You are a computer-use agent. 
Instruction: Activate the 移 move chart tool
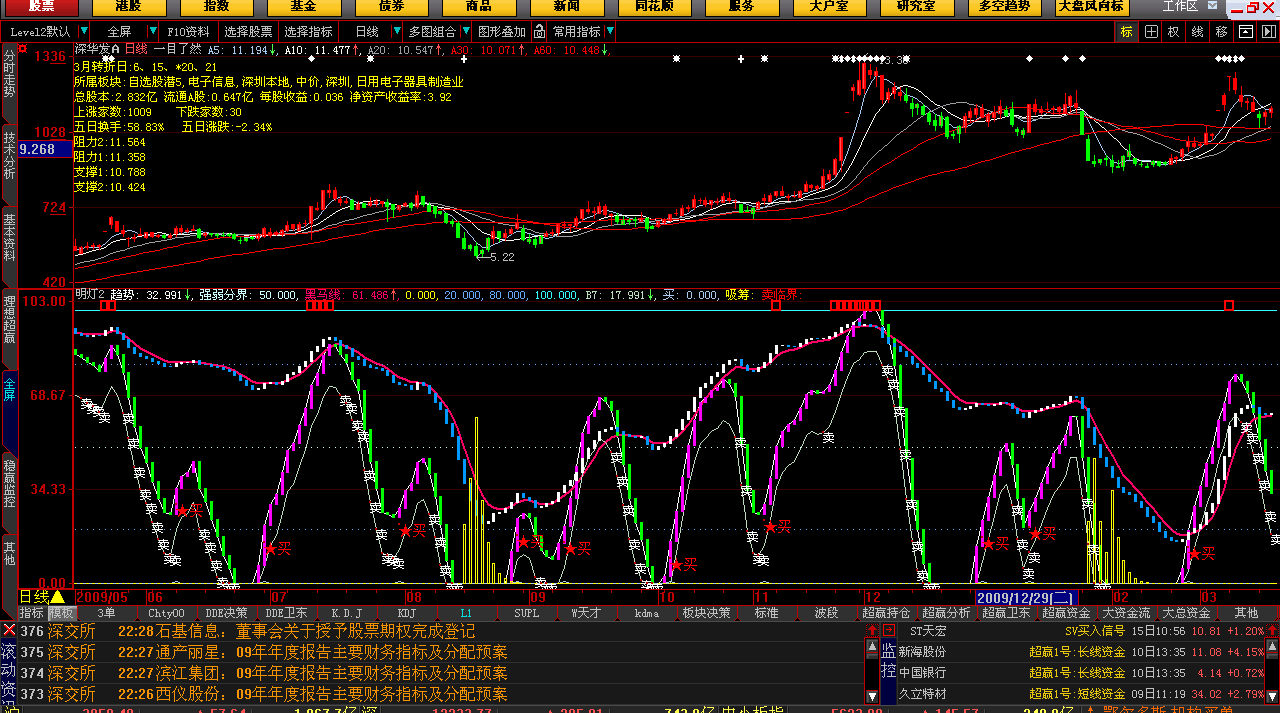1222,32
